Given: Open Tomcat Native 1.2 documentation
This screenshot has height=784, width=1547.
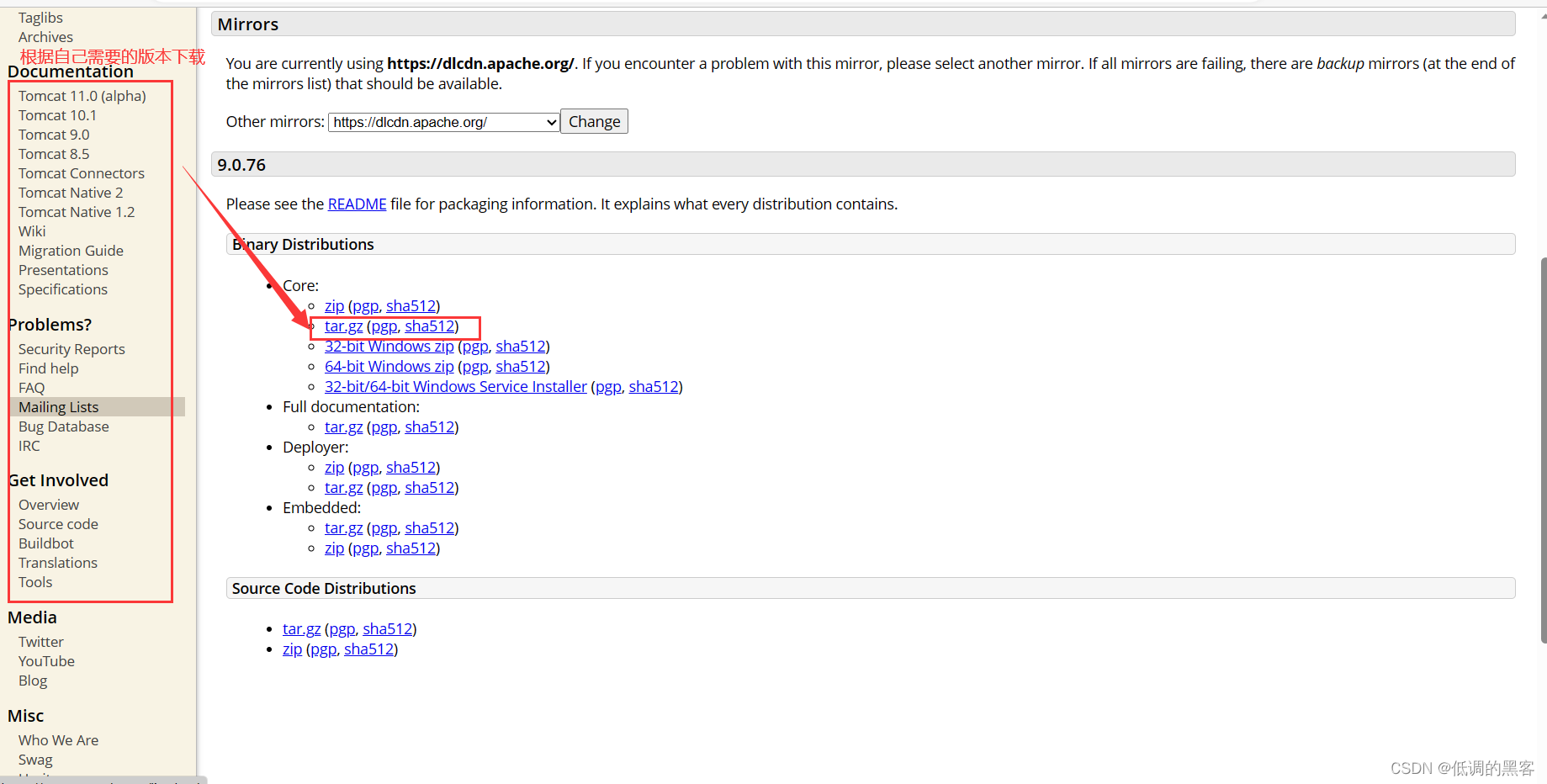Looking at the screenshot, I should [x=77, y=212].
